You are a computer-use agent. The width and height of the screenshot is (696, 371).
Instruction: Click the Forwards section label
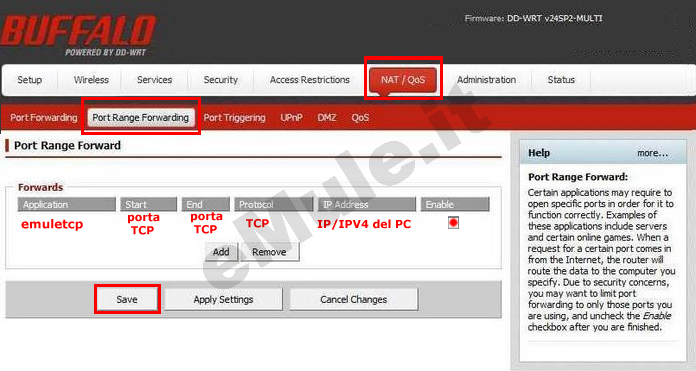40,187
